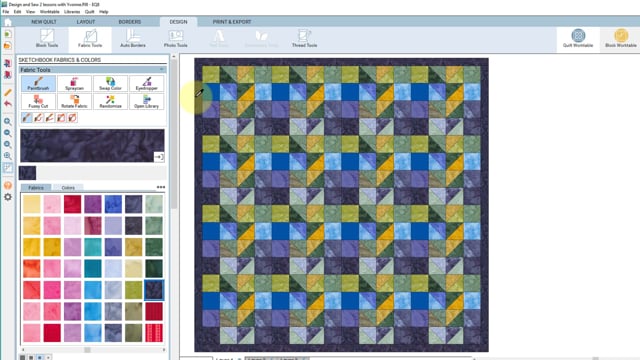640x360 pixels.
Task: Create a new project from the sidebar
Action: pyautogui.click(x=8, y=34)
